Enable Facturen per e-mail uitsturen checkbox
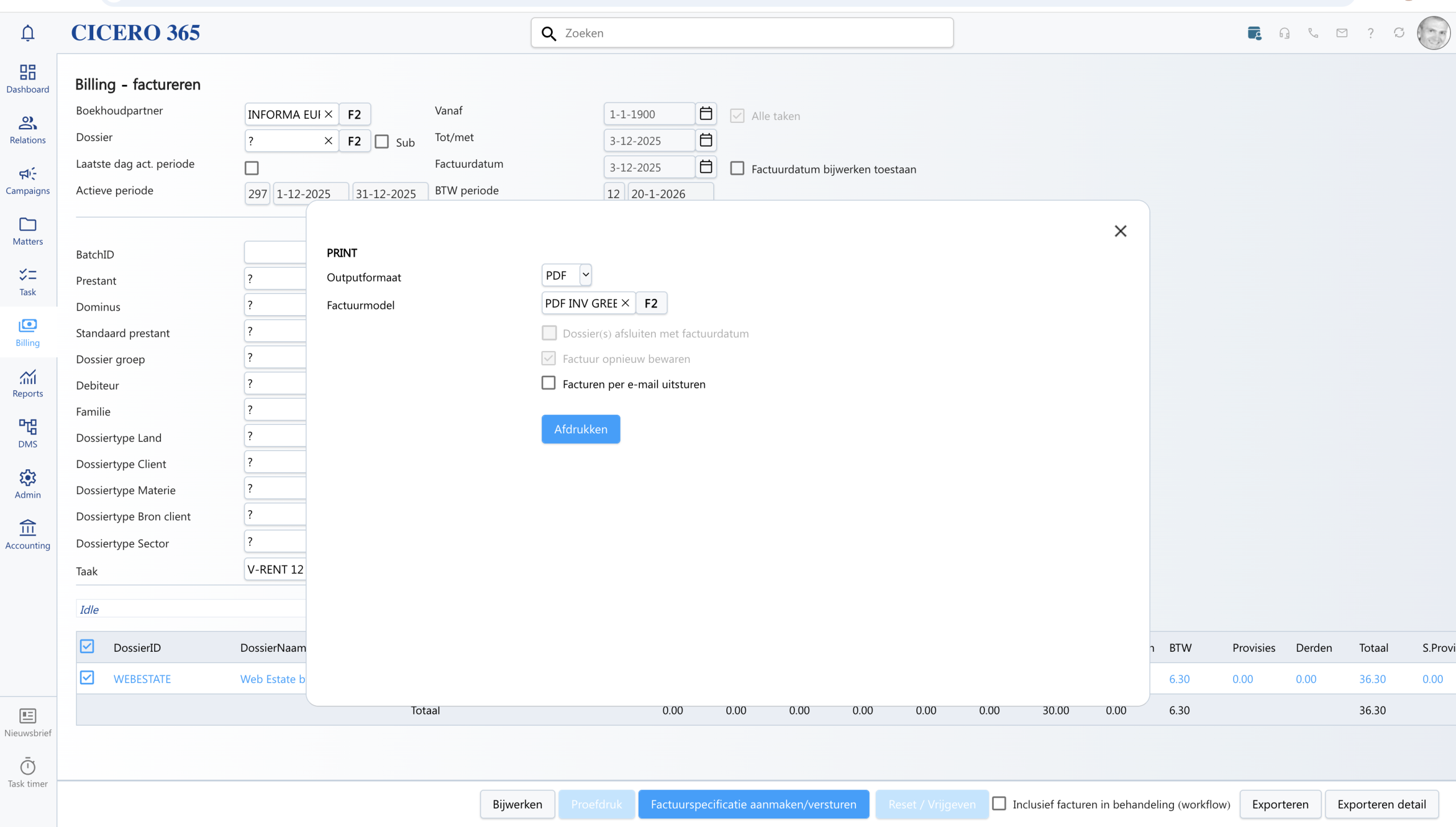The width and height of the screenshot is (1456, 827). tap(548, 383)
